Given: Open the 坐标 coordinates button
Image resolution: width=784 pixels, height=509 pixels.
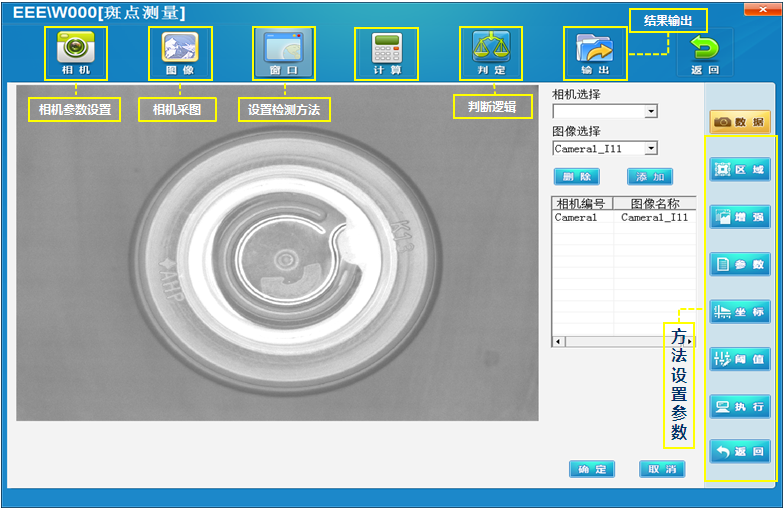Looking at the screenshot, I should [740, 312].
